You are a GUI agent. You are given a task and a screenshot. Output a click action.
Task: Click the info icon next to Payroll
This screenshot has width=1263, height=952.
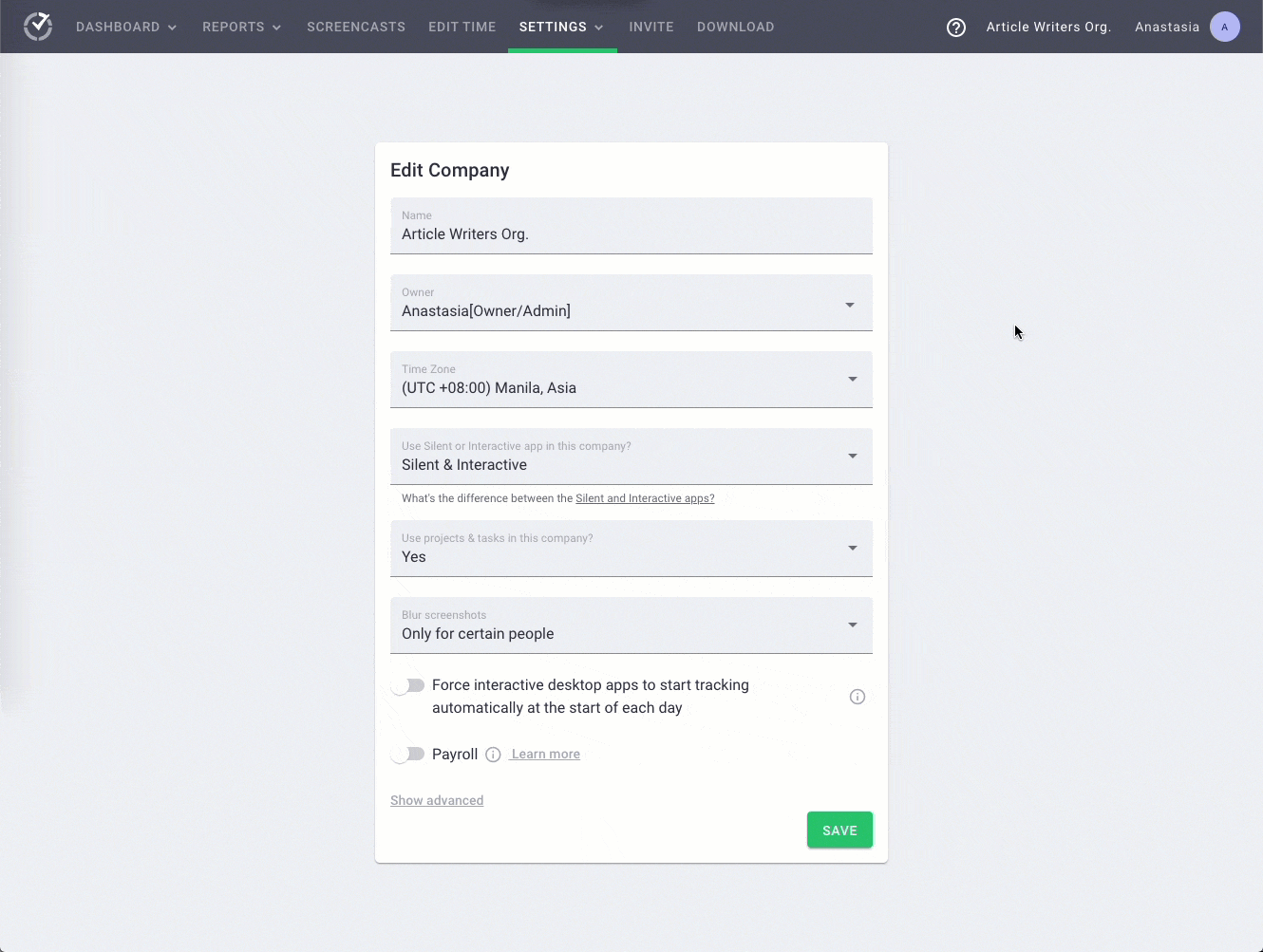click(492, 754)
